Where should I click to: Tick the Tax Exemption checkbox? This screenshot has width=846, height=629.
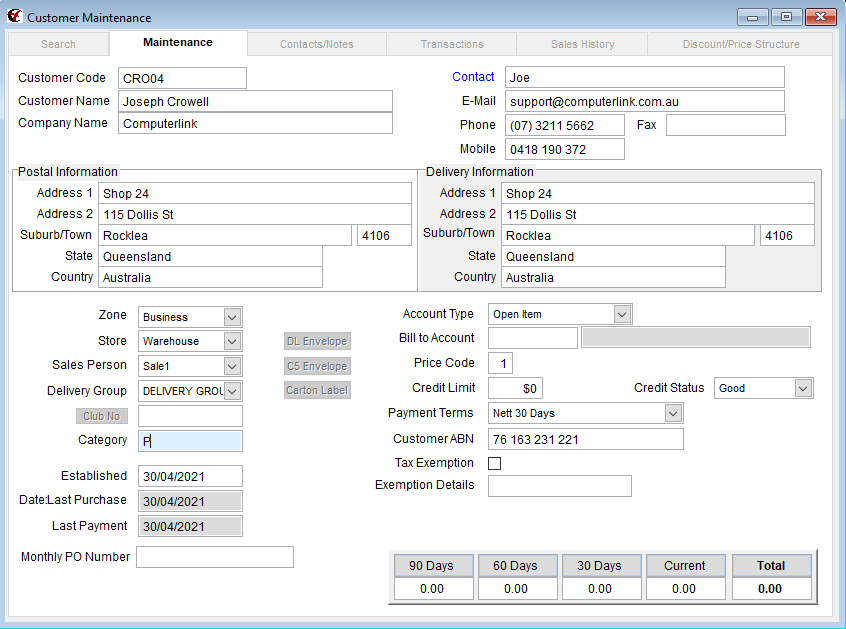pyautogui.click(x=494, y=463)
